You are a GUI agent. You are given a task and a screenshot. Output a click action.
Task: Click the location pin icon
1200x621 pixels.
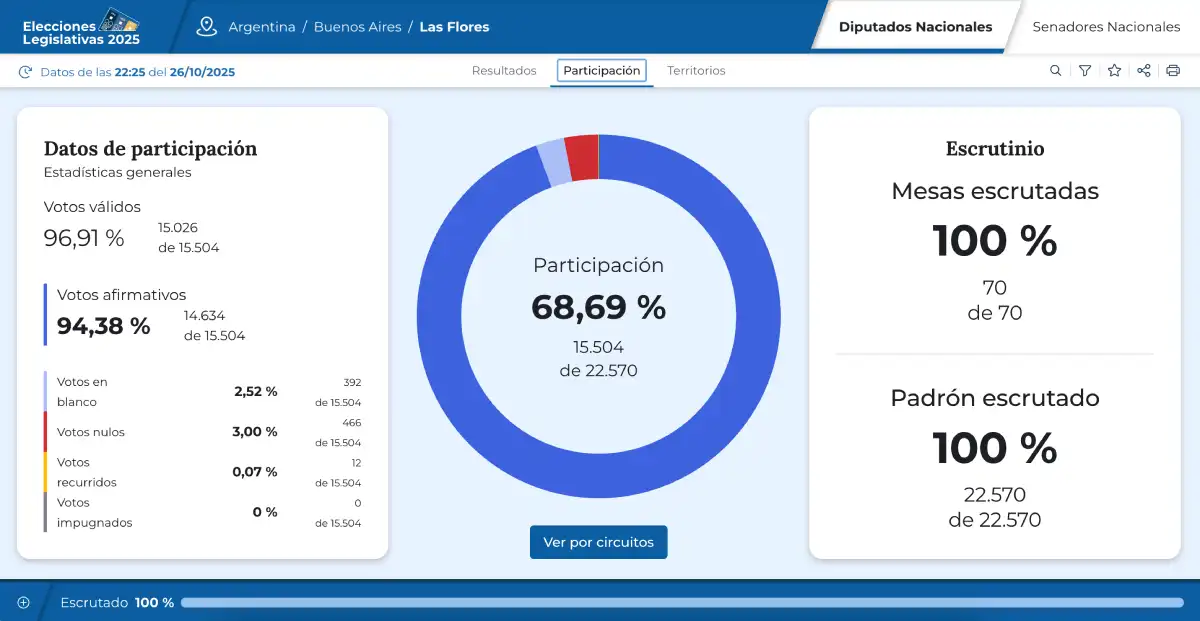point(207,27)
